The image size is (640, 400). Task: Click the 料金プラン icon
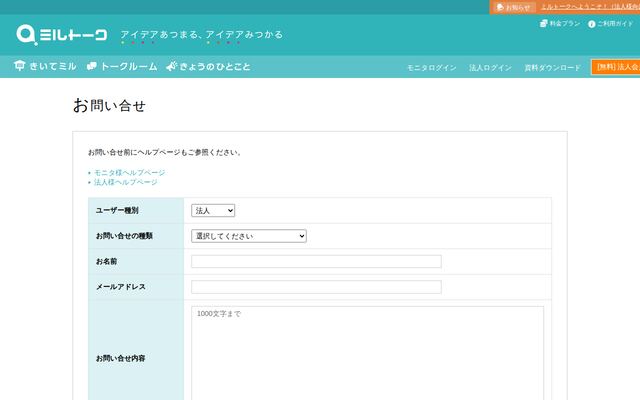543,24
